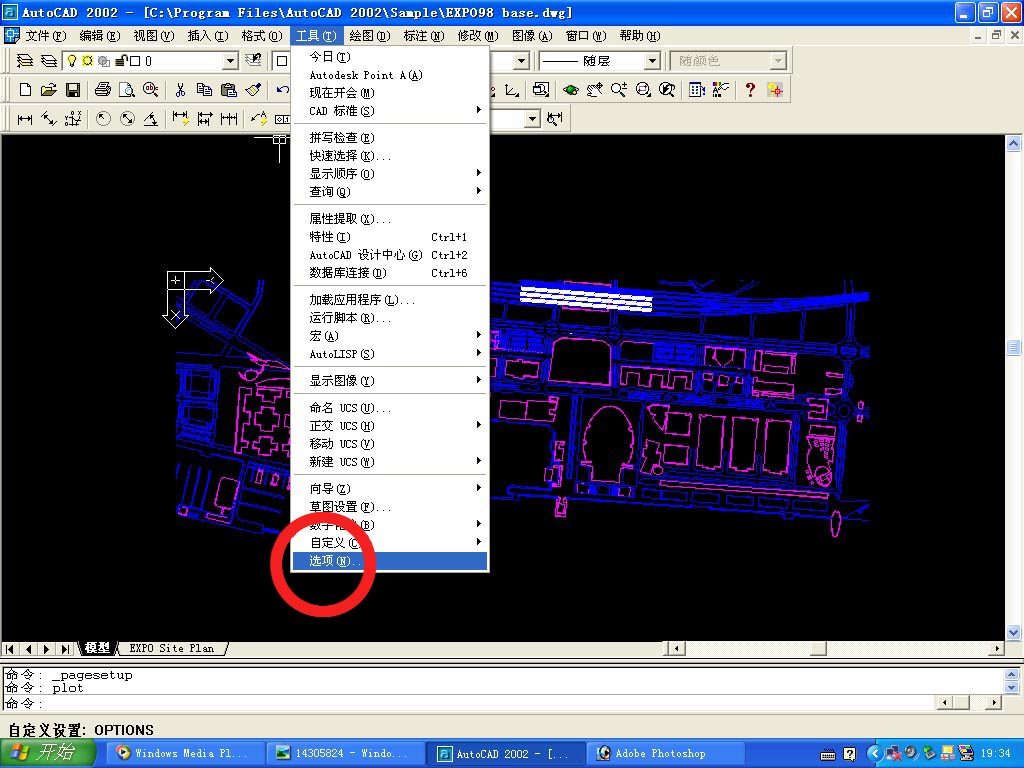Click the Quick Leader icon
The image size is (1024, 768).
259,119
